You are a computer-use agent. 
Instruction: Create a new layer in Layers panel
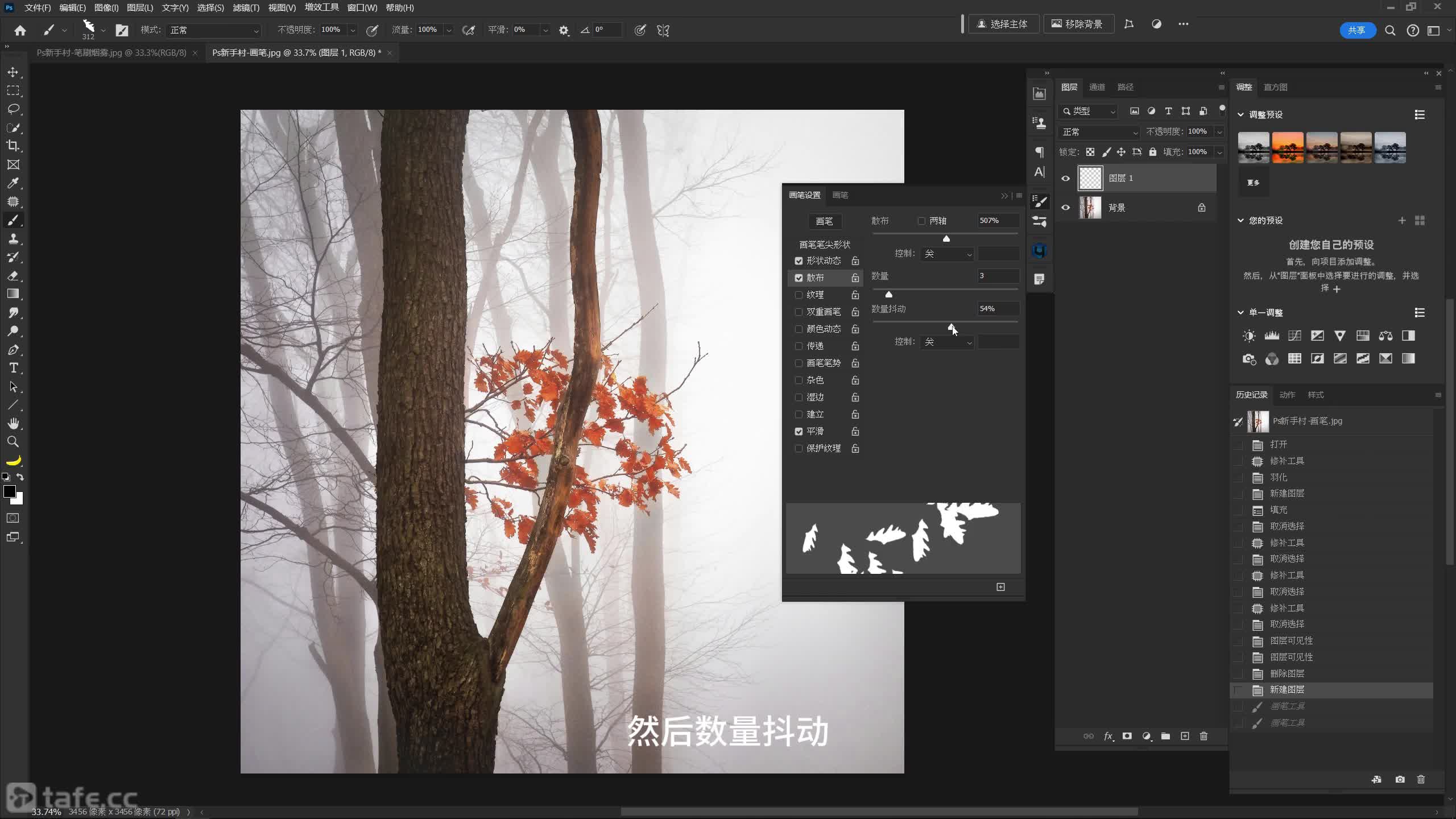coord(1185,736)
